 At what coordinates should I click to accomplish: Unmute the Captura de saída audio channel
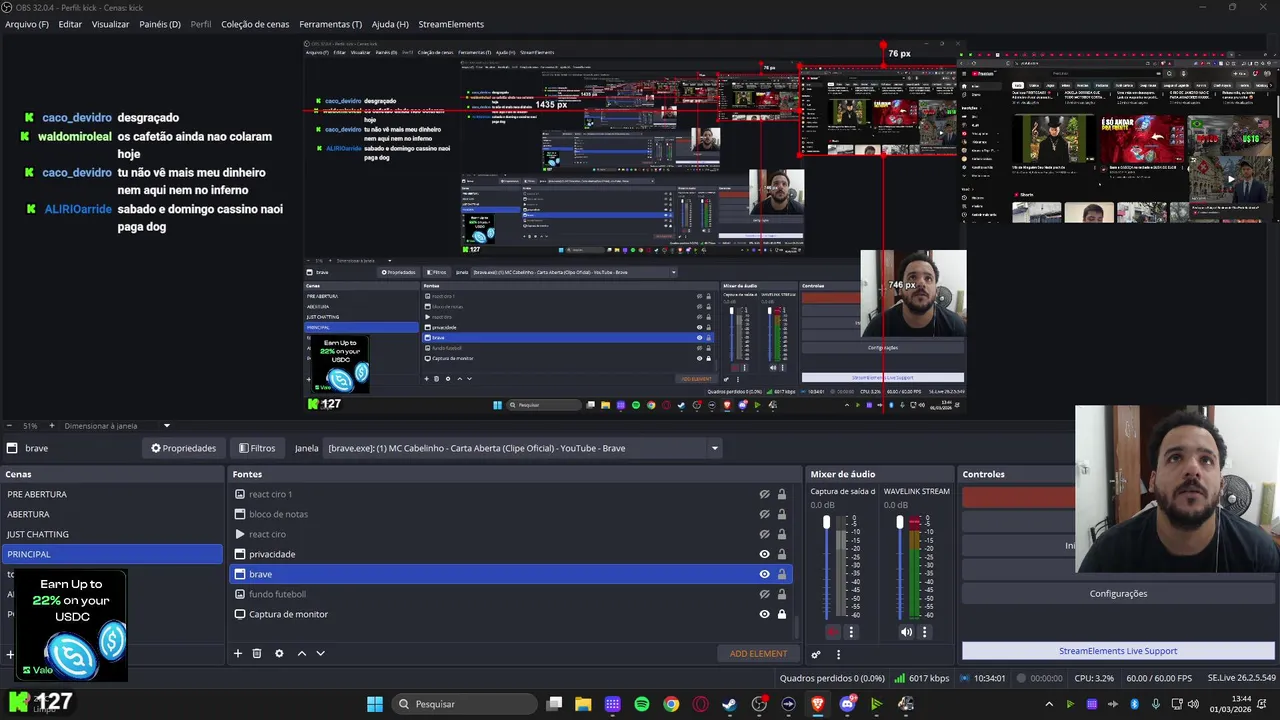click(833, 632)
